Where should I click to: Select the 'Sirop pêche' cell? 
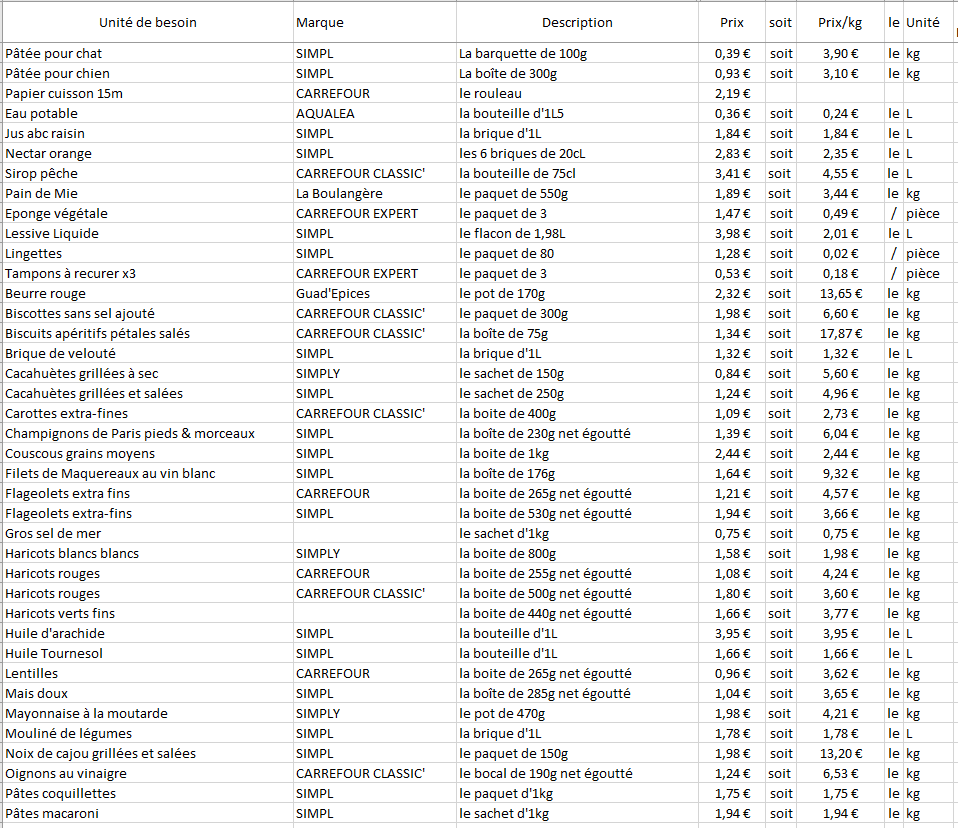(x=148, y=174)
